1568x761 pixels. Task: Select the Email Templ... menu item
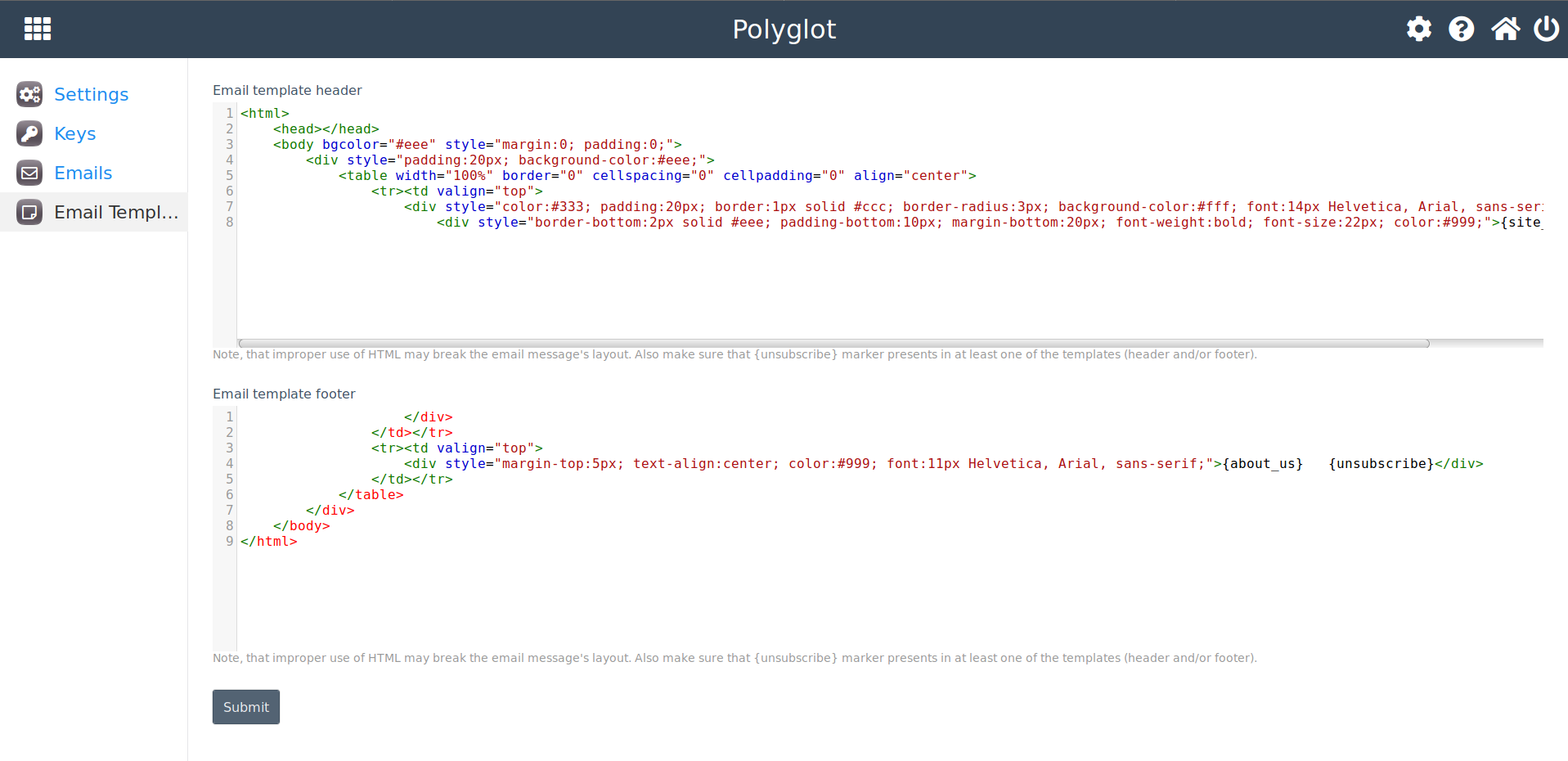coord(115,212)
